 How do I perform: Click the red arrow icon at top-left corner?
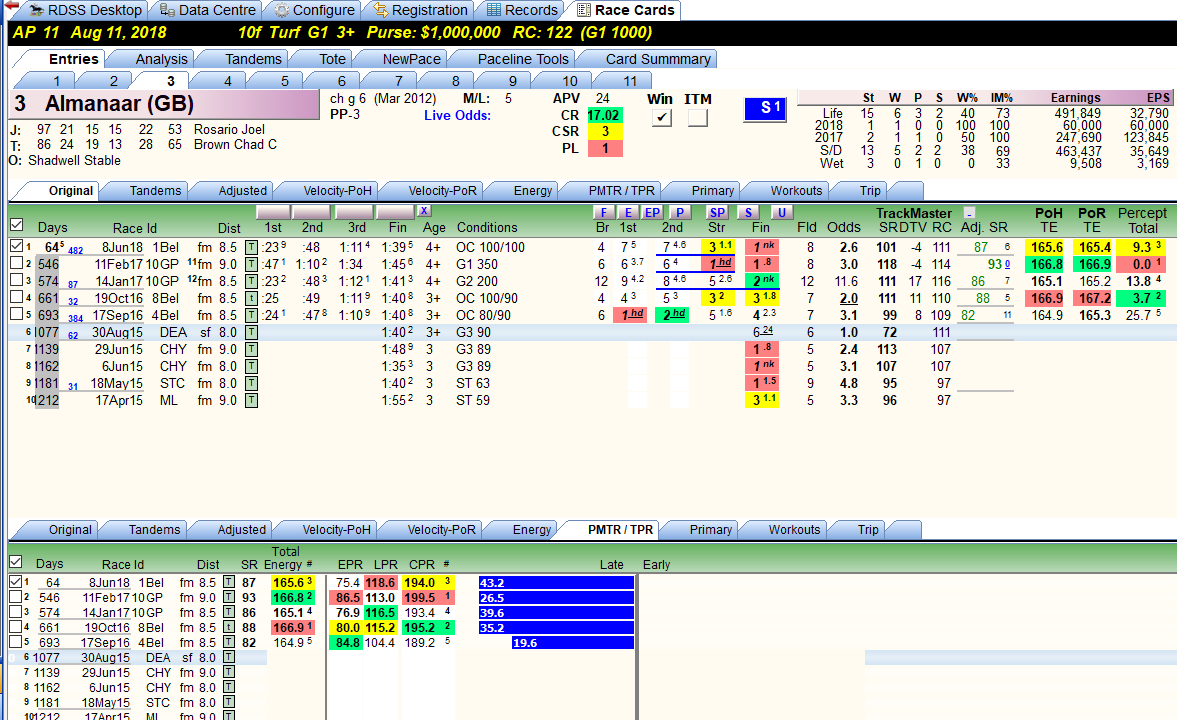pos(11,5)
